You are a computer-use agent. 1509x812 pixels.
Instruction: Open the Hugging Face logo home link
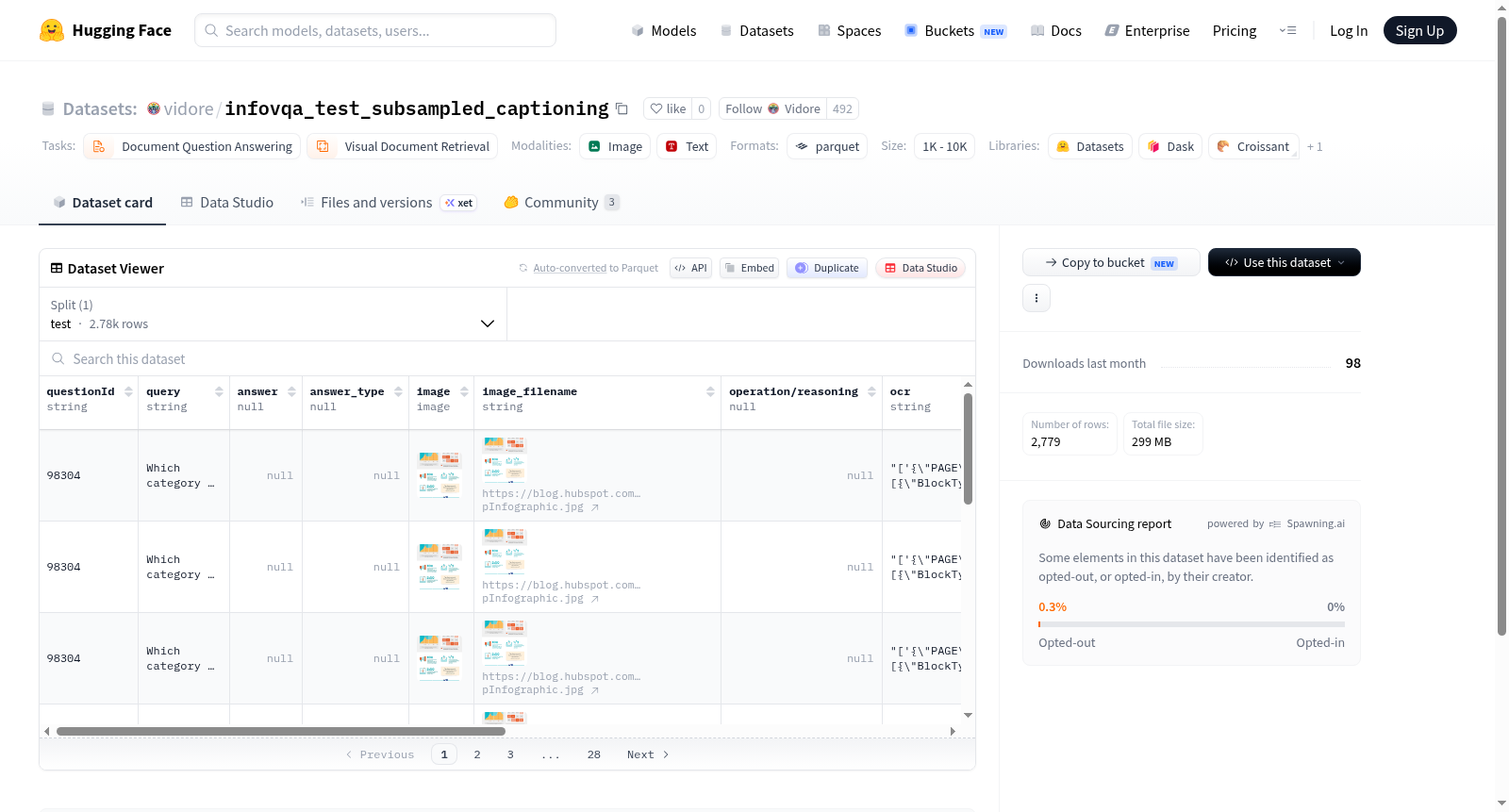click(106, 30)
